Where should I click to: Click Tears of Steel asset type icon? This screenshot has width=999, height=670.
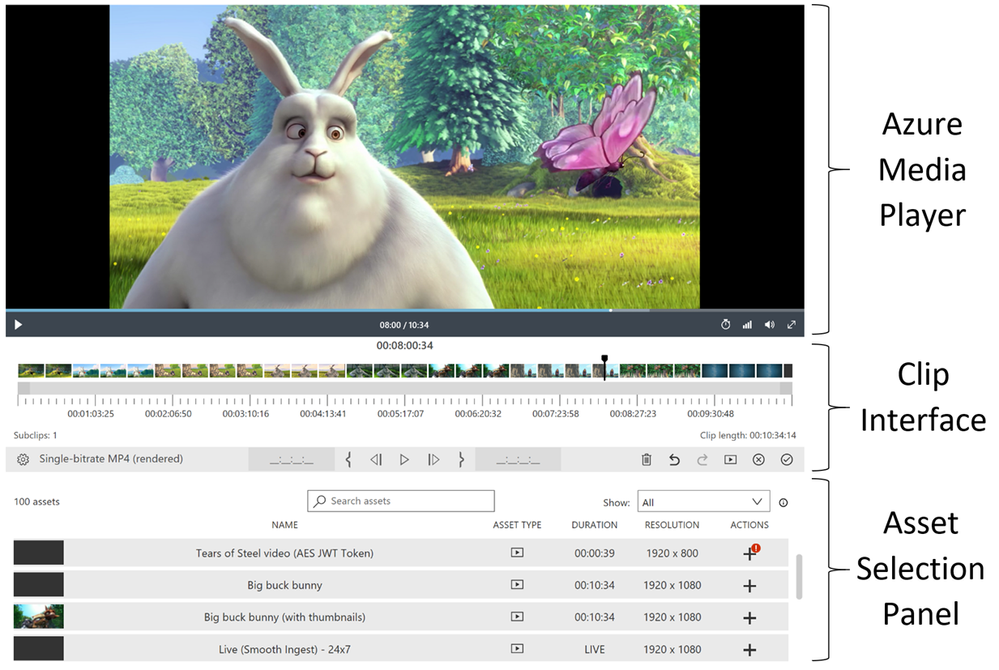click(517, 553)
